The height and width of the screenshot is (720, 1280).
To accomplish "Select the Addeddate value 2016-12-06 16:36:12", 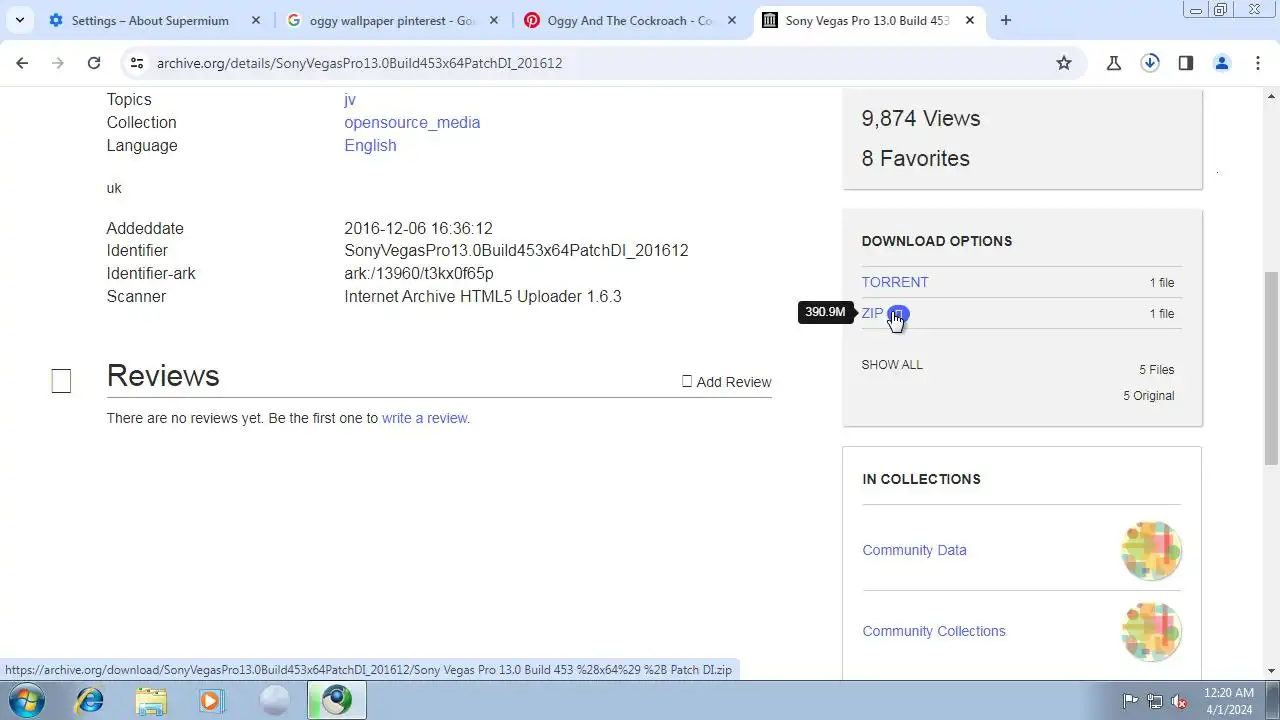I will pyautogui.click(x=418, y=228).
